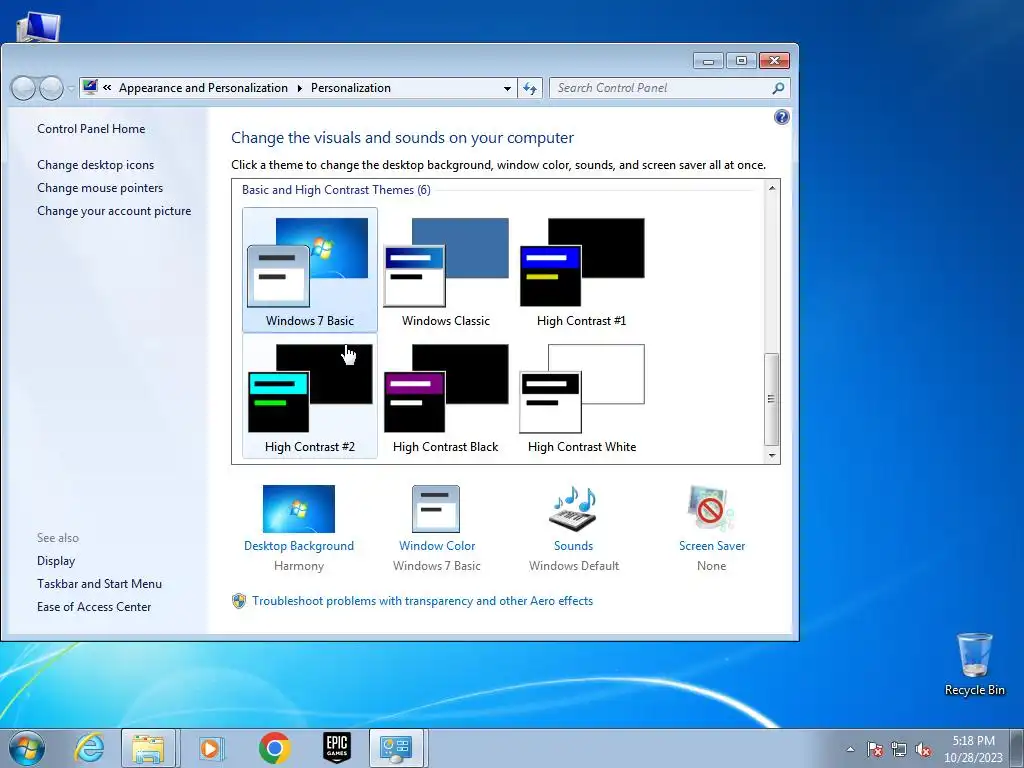Open the address bar history dropdown arrow
Viewport: 1024px width, 768px height.
507,88
